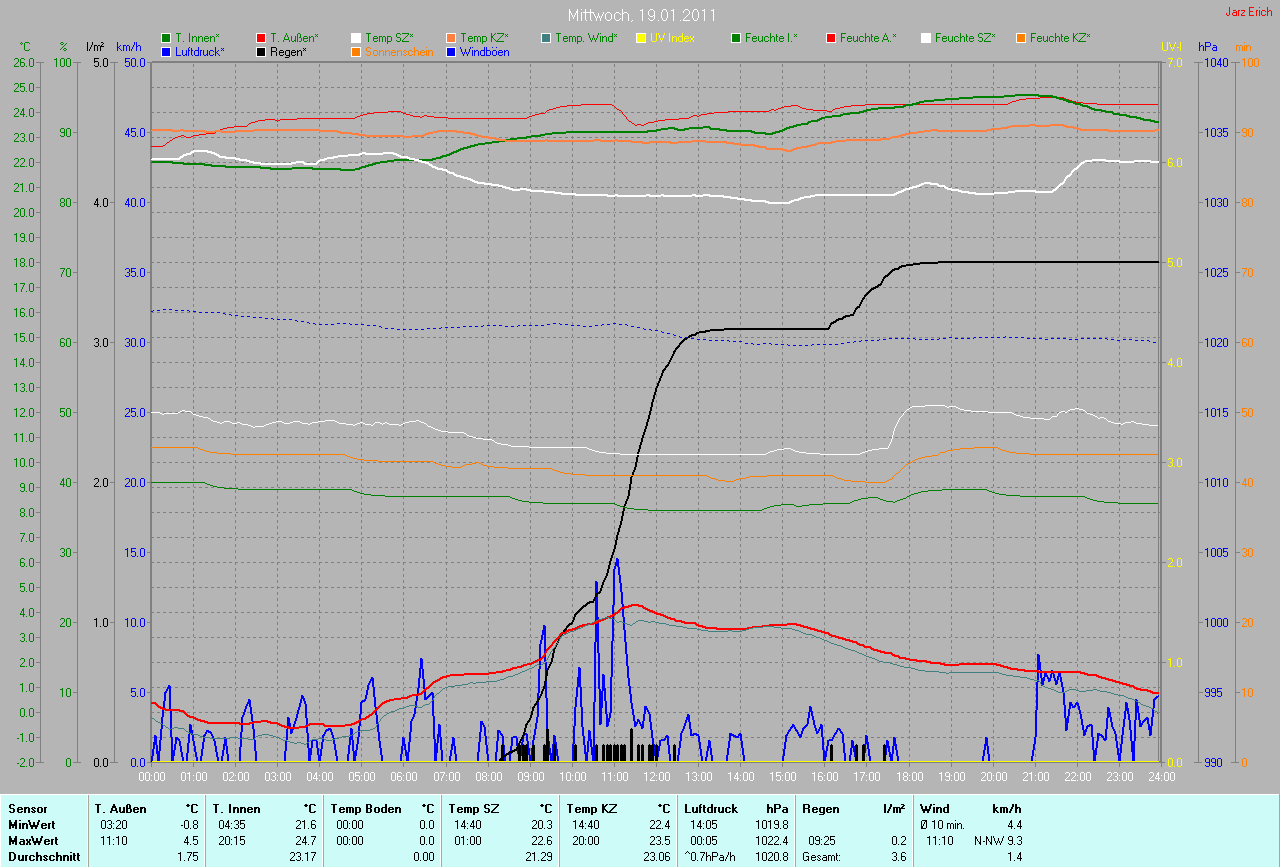Viewport: 1280px width, 867px height.
Task: Click the Luftdruck maximum 1022.4
Action: click(772, 841)
